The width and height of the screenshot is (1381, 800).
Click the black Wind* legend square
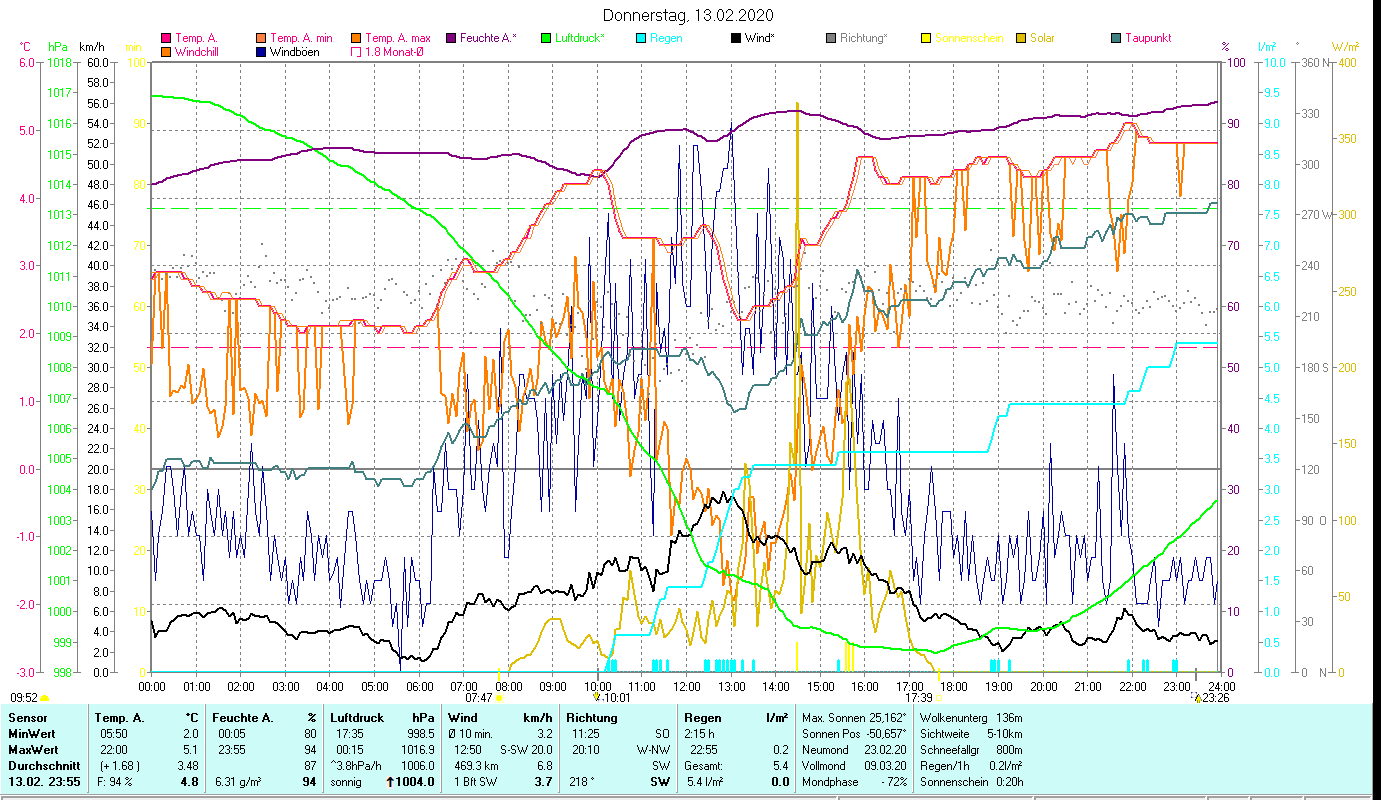pyautogui.click(x=736, y=38)
